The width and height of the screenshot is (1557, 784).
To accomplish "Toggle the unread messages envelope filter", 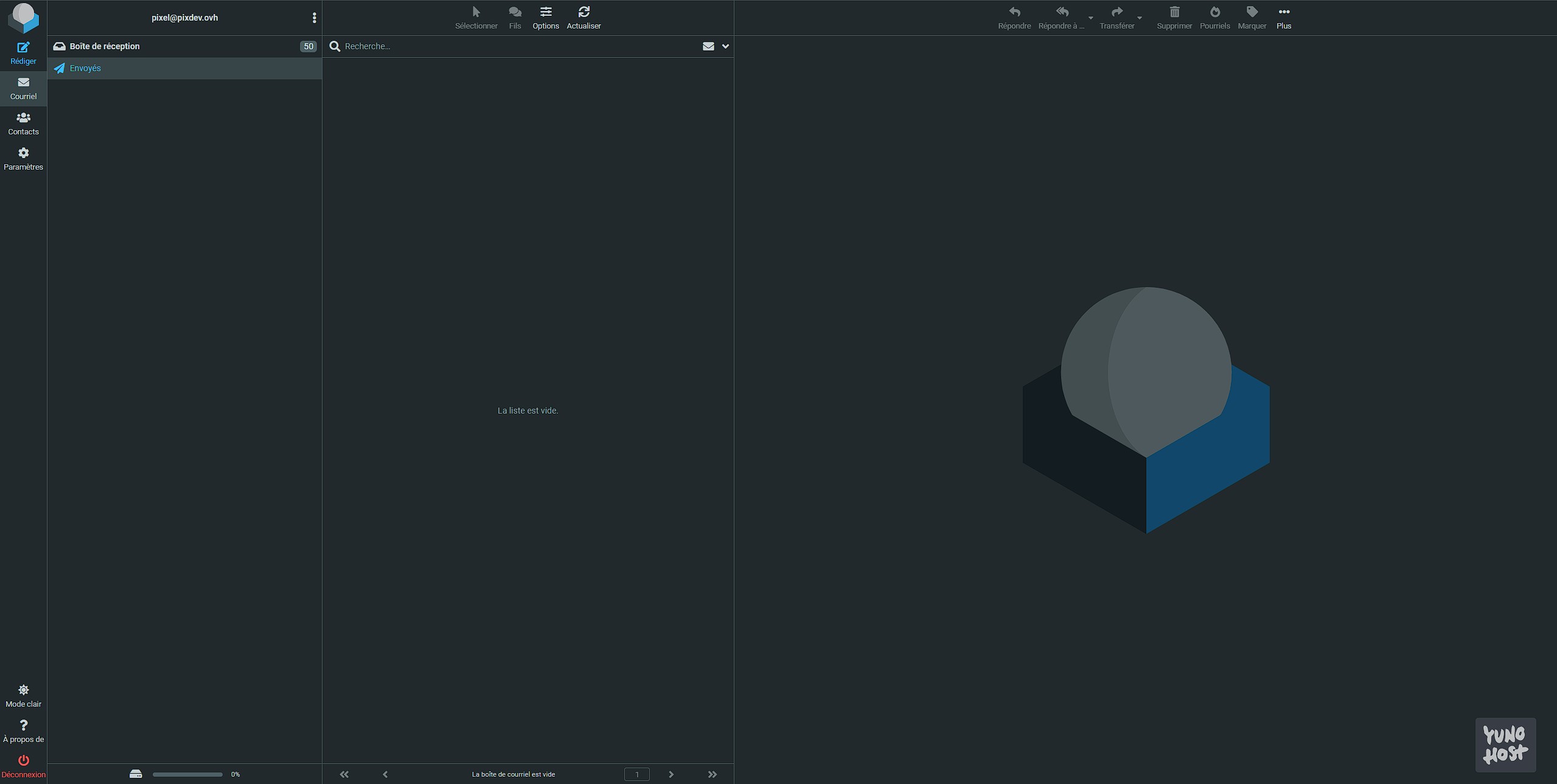I will [708, 46].
